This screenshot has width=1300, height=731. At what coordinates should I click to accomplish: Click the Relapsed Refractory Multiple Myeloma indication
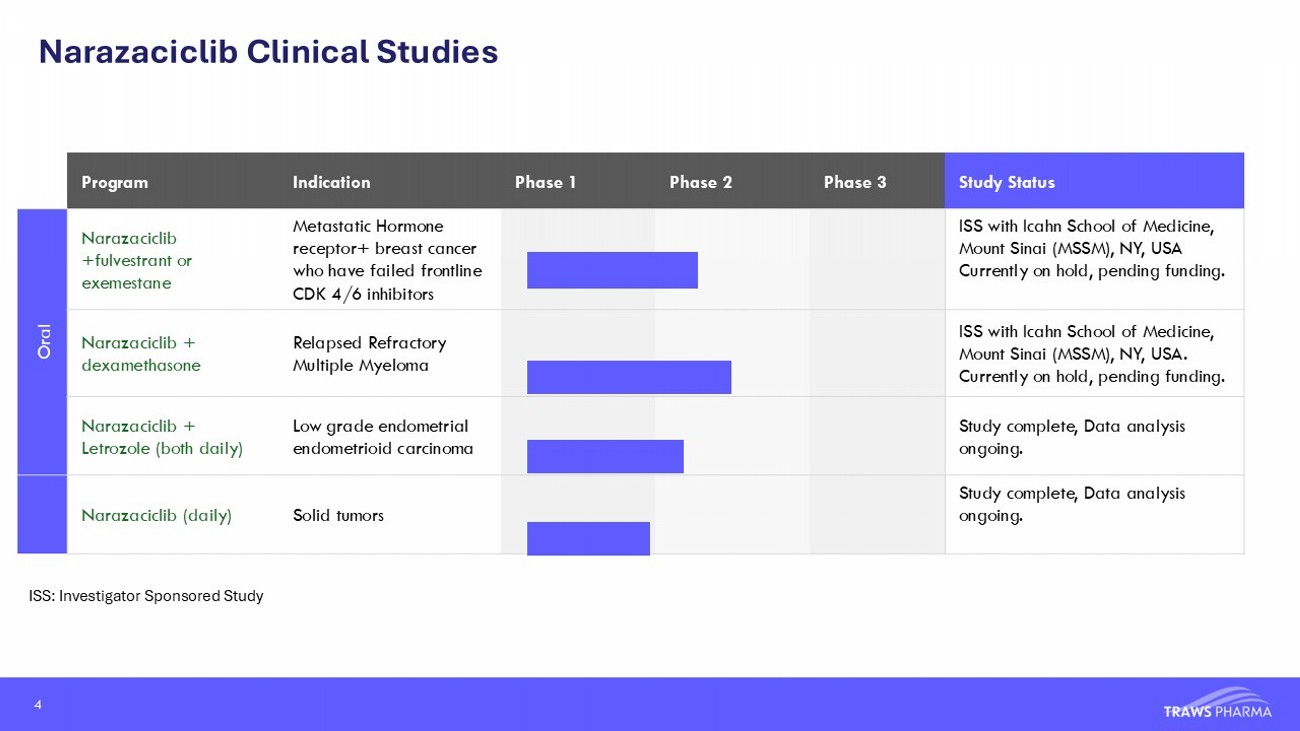click(x=369, y=354)
